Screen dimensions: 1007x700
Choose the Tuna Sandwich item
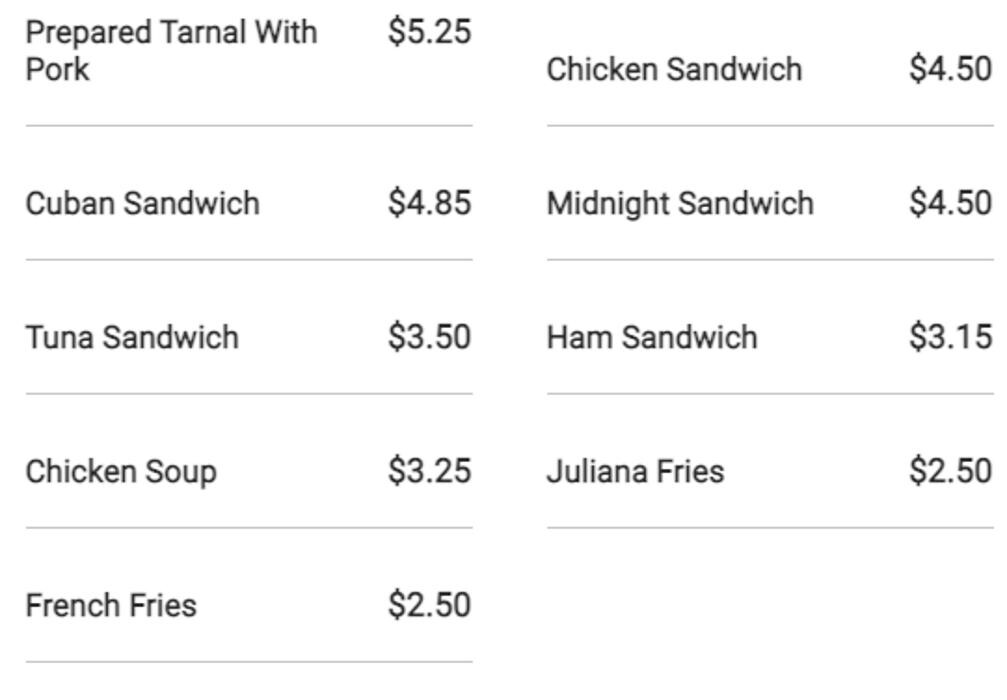point(132,338)
